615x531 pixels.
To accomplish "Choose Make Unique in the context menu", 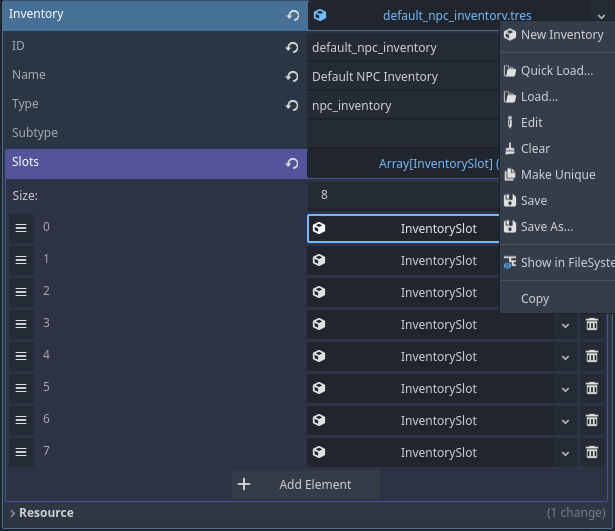I will coord(557,175).
